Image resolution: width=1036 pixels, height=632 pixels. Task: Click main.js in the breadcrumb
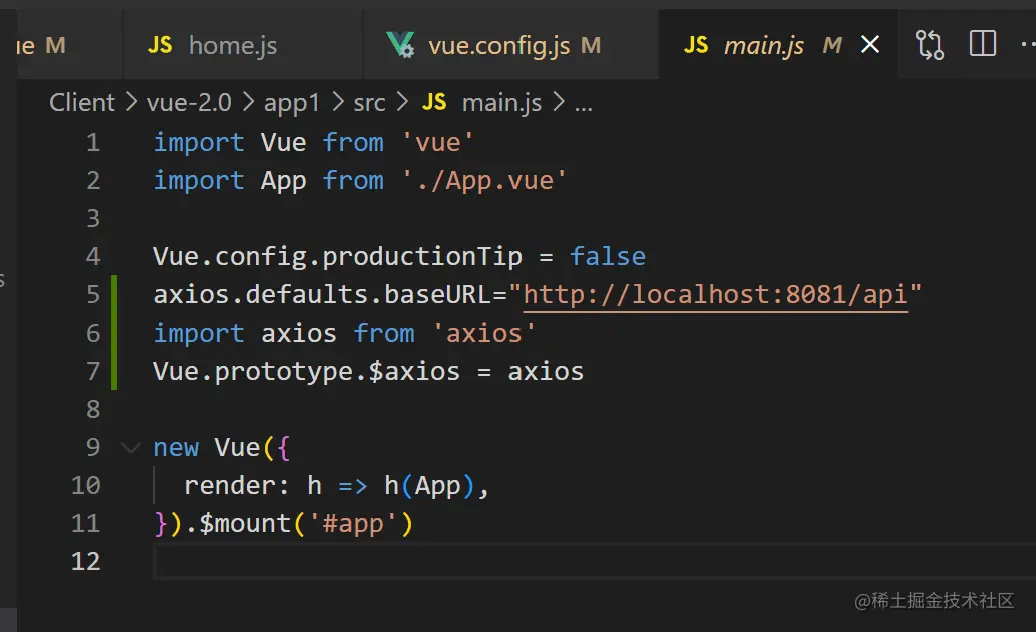(501, 102)
